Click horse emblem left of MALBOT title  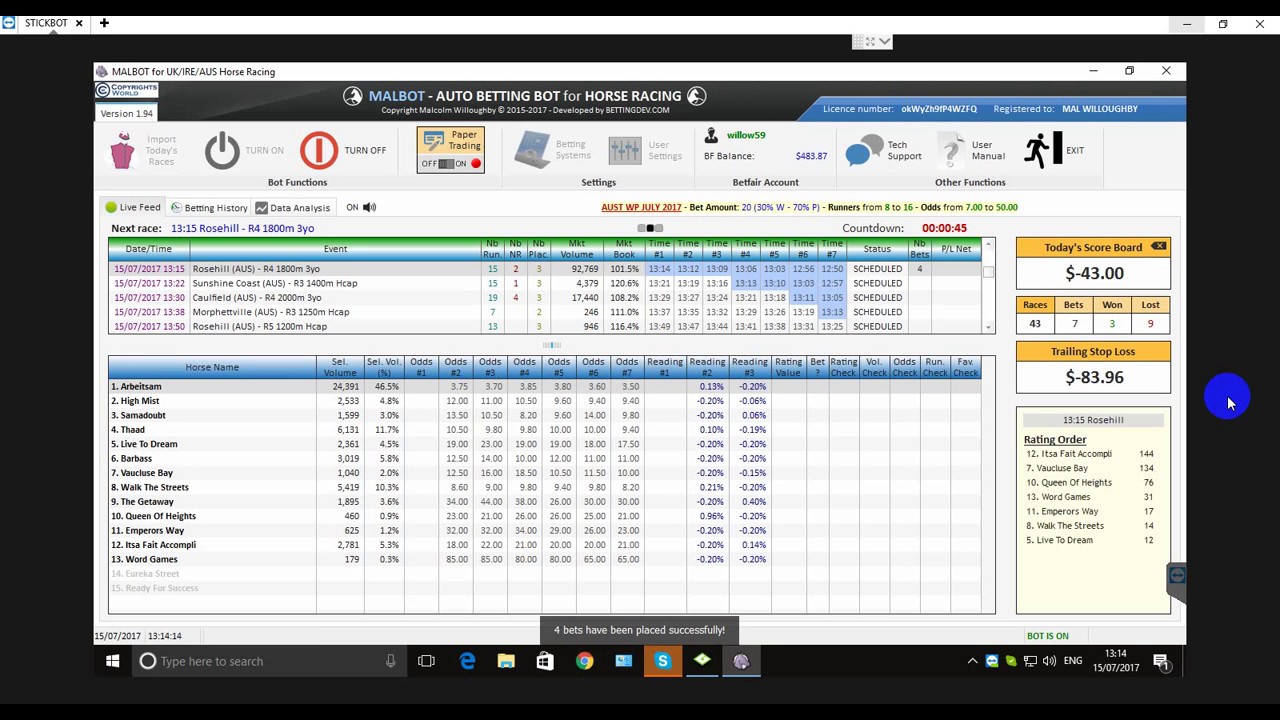pyautogui.click(x=353, y=96)
